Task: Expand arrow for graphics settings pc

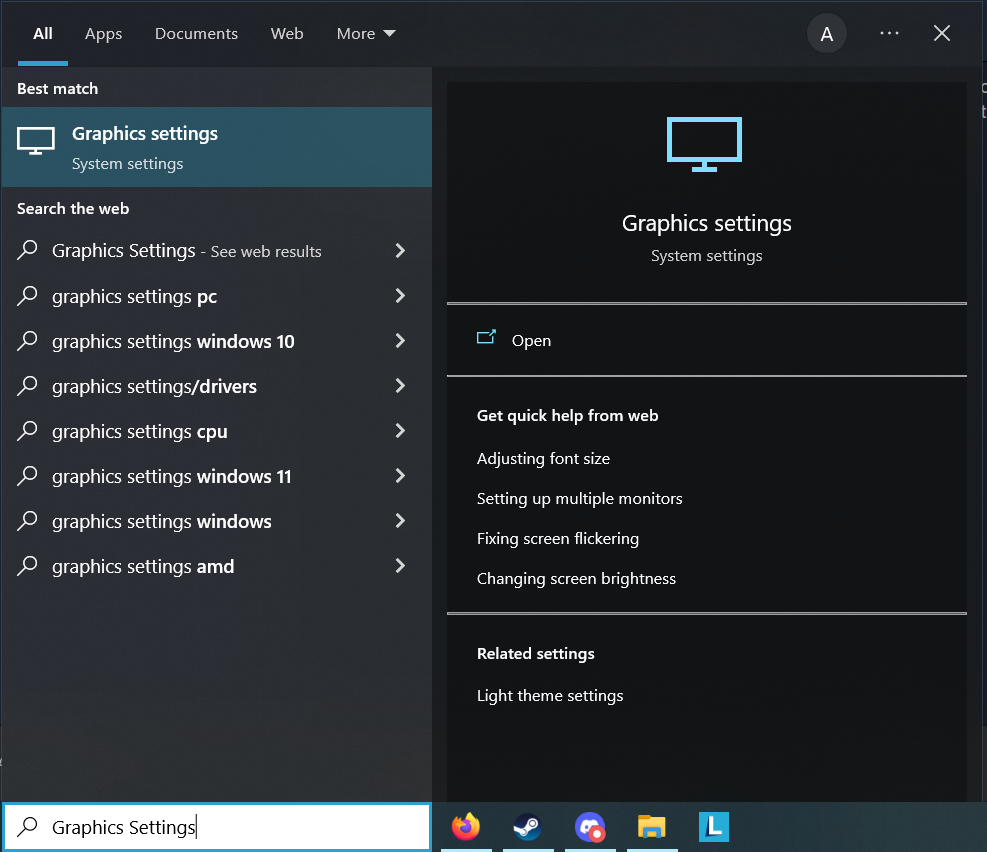Action: [x=400, y=296]
